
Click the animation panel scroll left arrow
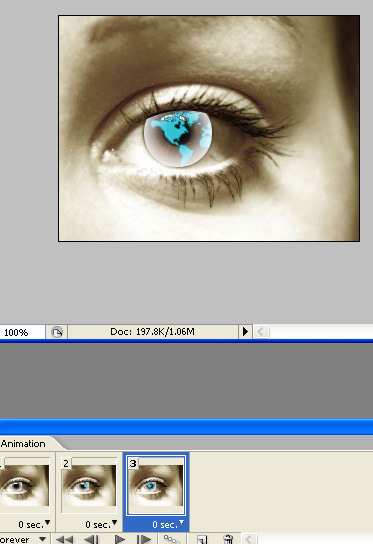tap(248, 539)
